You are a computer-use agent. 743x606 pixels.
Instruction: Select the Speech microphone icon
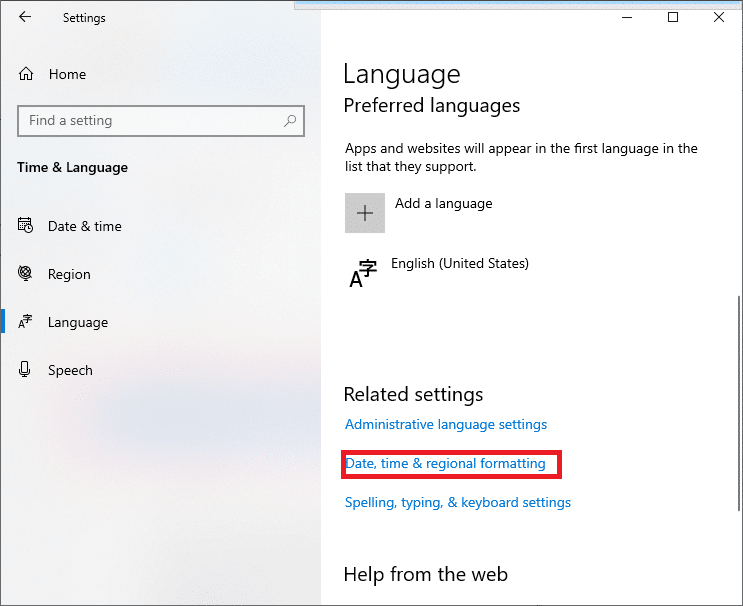pos(26,370)
